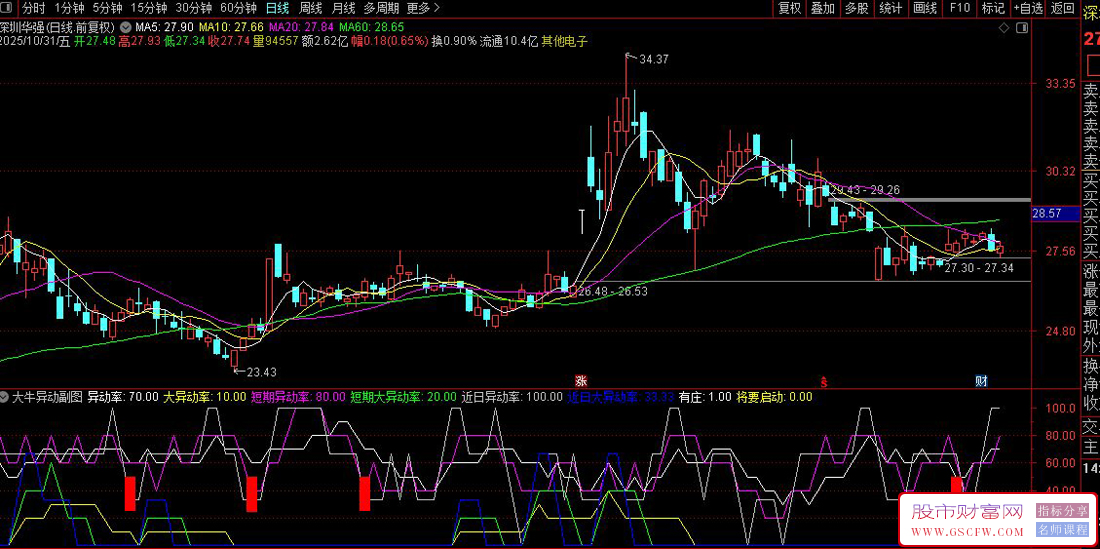
Task: Click the 2025/10/31/五 date label
Action: (35, 41)
